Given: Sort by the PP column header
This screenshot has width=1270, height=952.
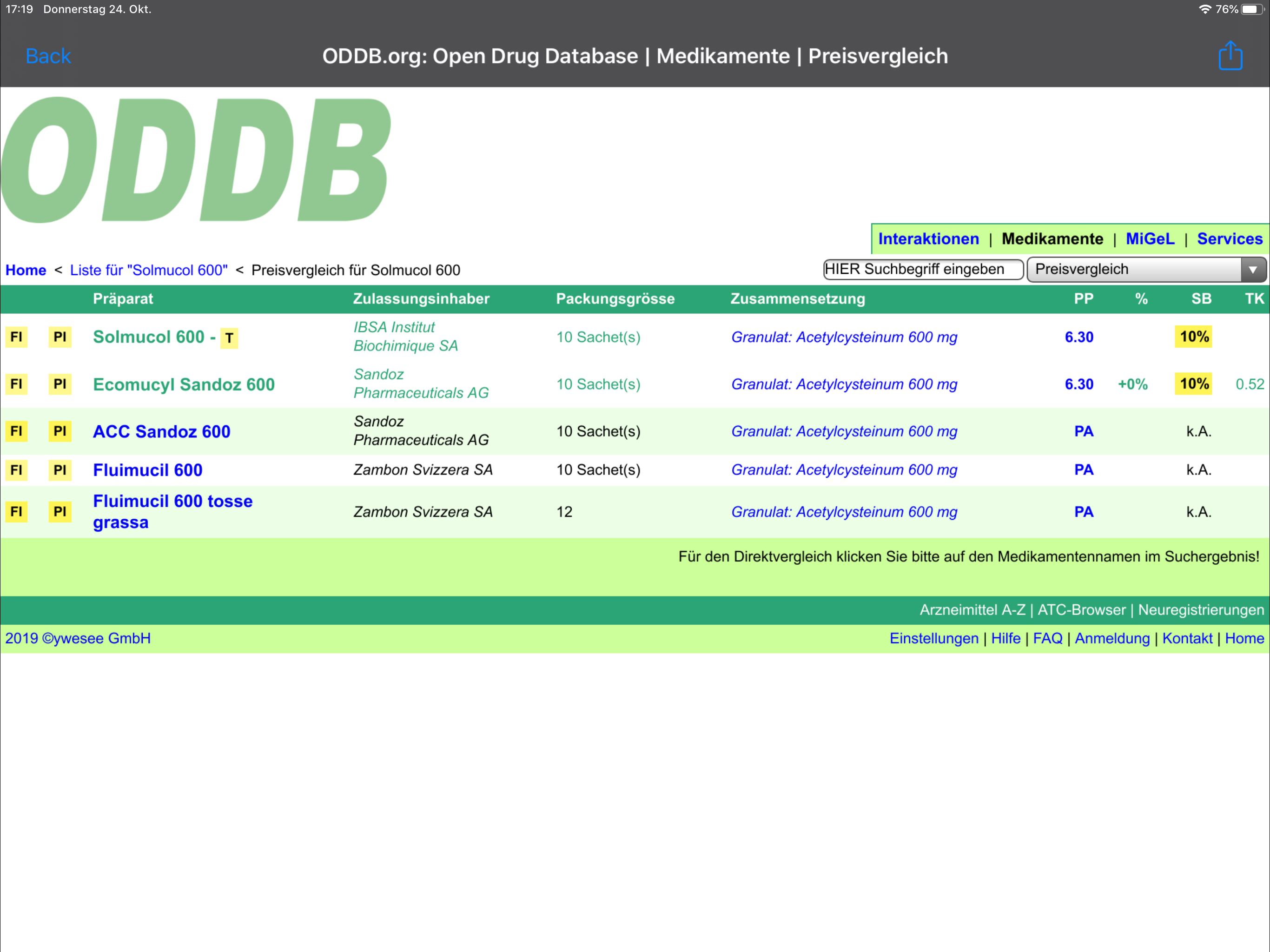Looking at the screenshot, I should click(1084, 298).
